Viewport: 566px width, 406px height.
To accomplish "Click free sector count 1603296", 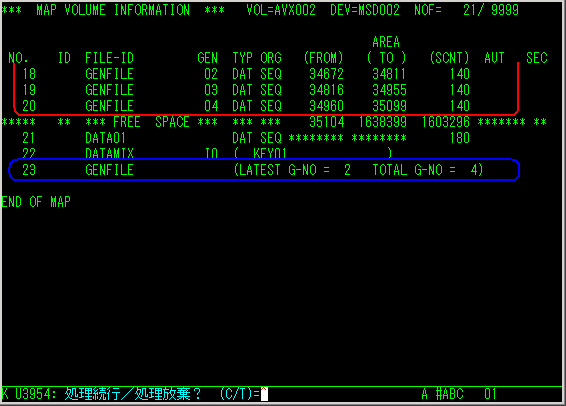I will point(446,122).
